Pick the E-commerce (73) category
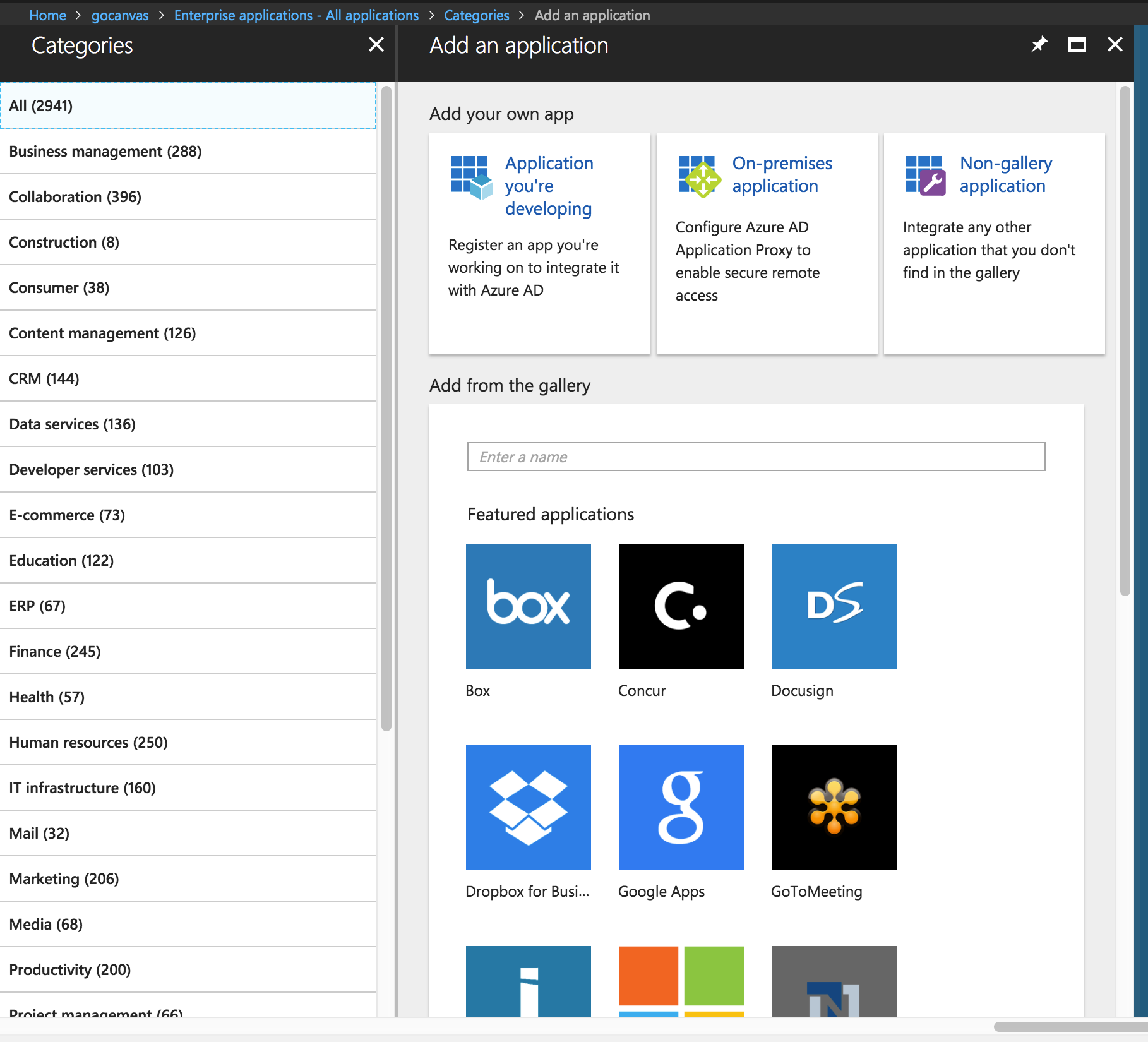This screenshot has height=1042, width=1148. 188,515
